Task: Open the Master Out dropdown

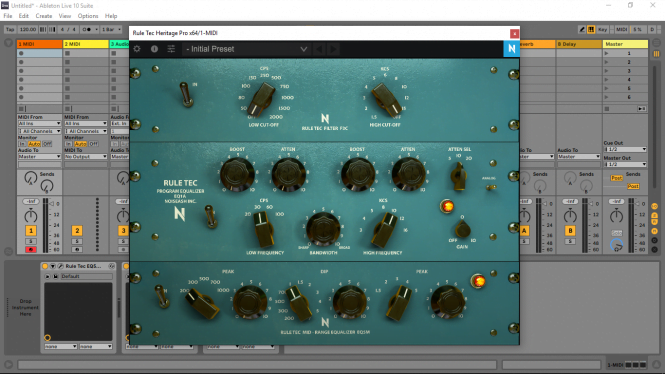Action: 625,164
